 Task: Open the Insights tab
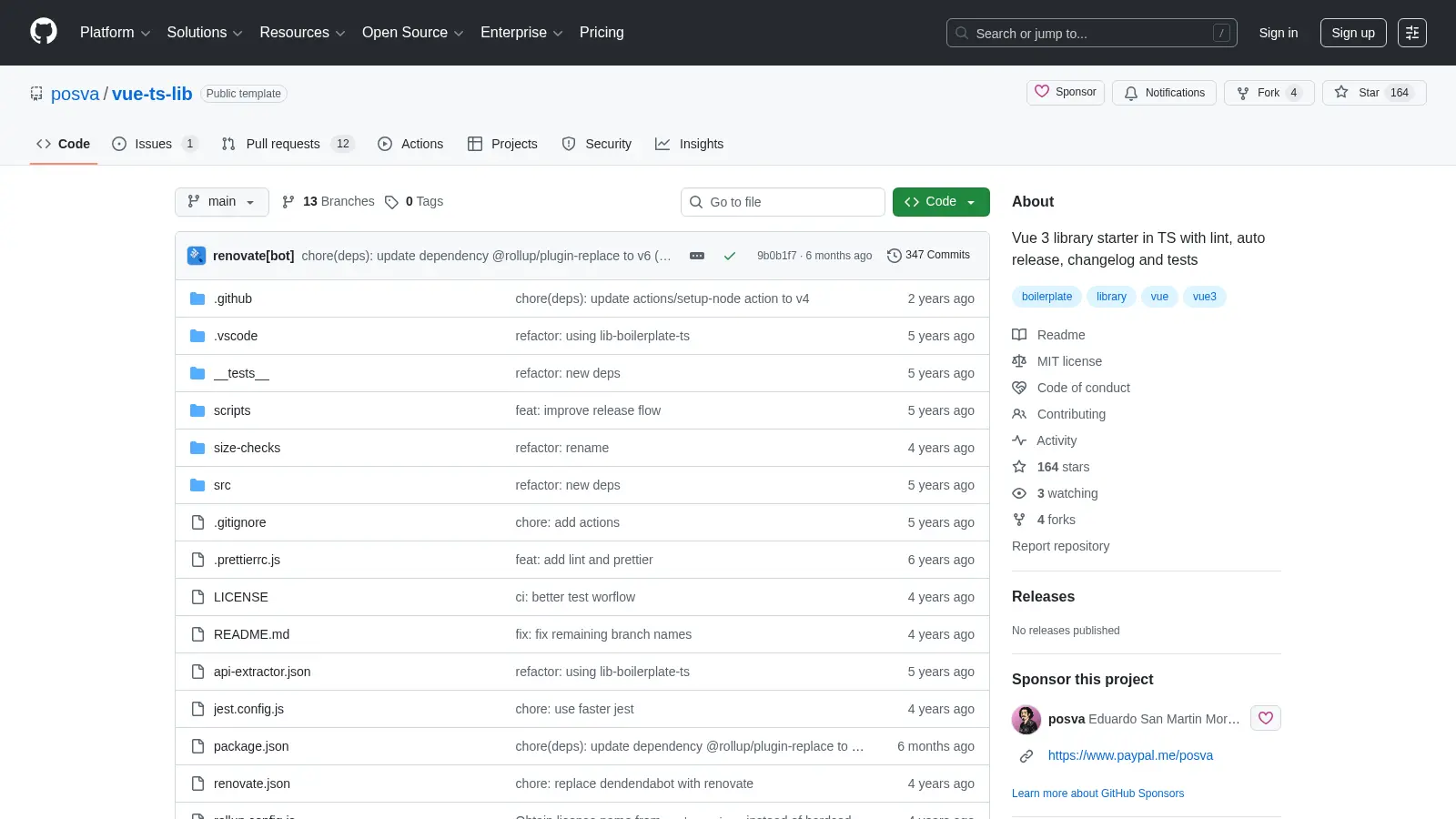coord(690,144)
